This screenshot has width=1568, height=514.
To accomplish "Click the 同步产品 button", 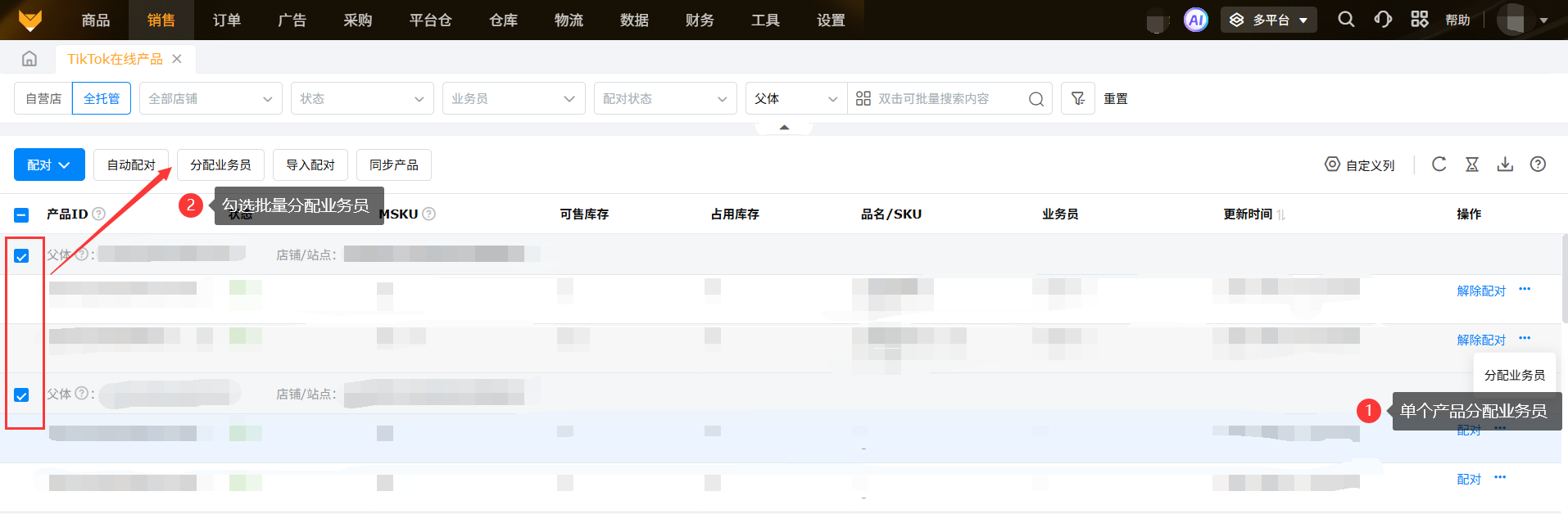I will [394, 165].
